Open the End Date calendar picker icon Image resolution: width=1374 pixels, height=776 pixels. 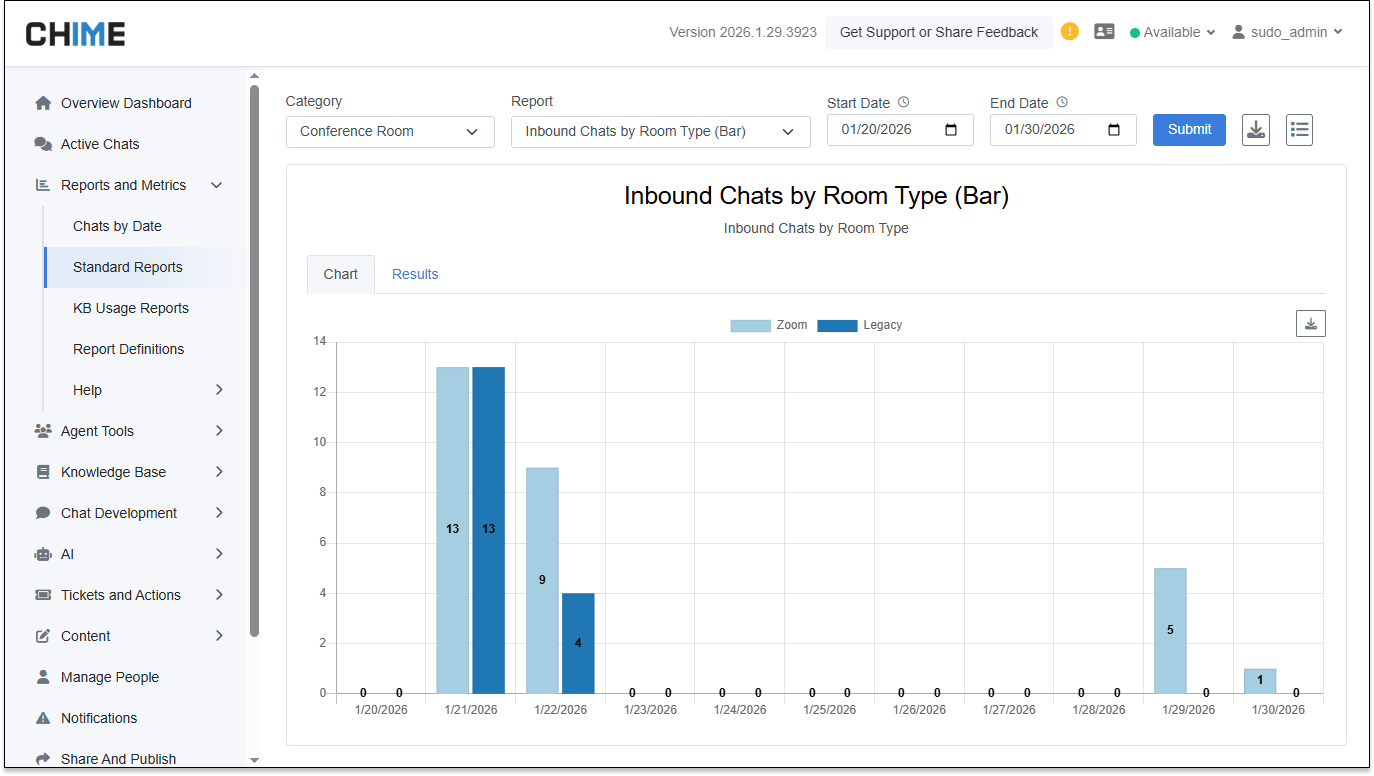[1114, 130]
